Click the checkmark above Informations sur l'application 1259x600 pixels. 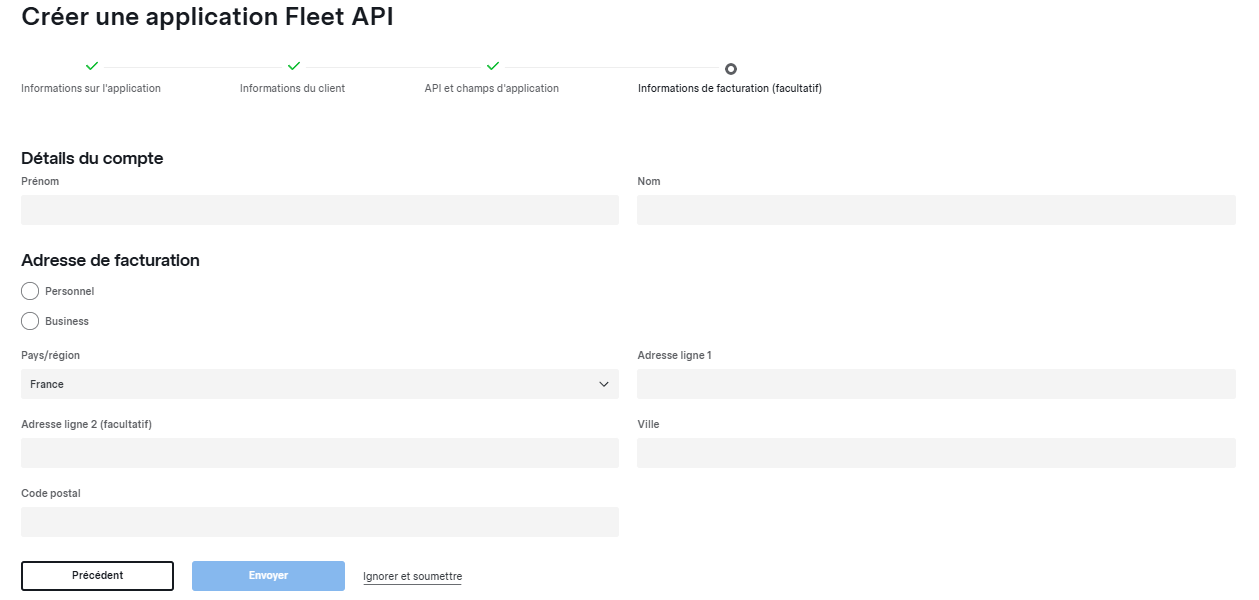click(x=92, y=66)
